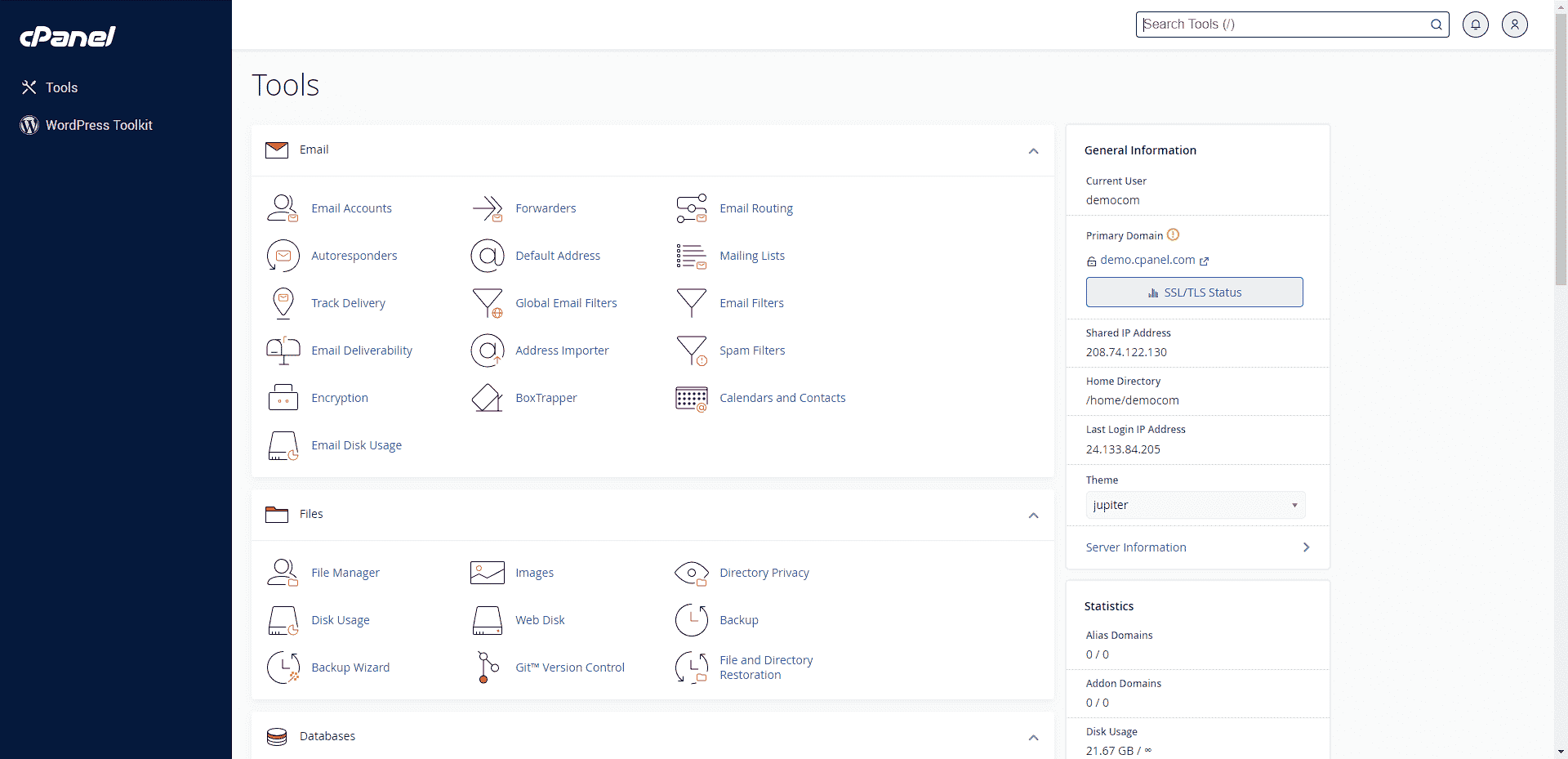Open the user account icon
Screen dimensions: 1568x759
[1515, 25]
